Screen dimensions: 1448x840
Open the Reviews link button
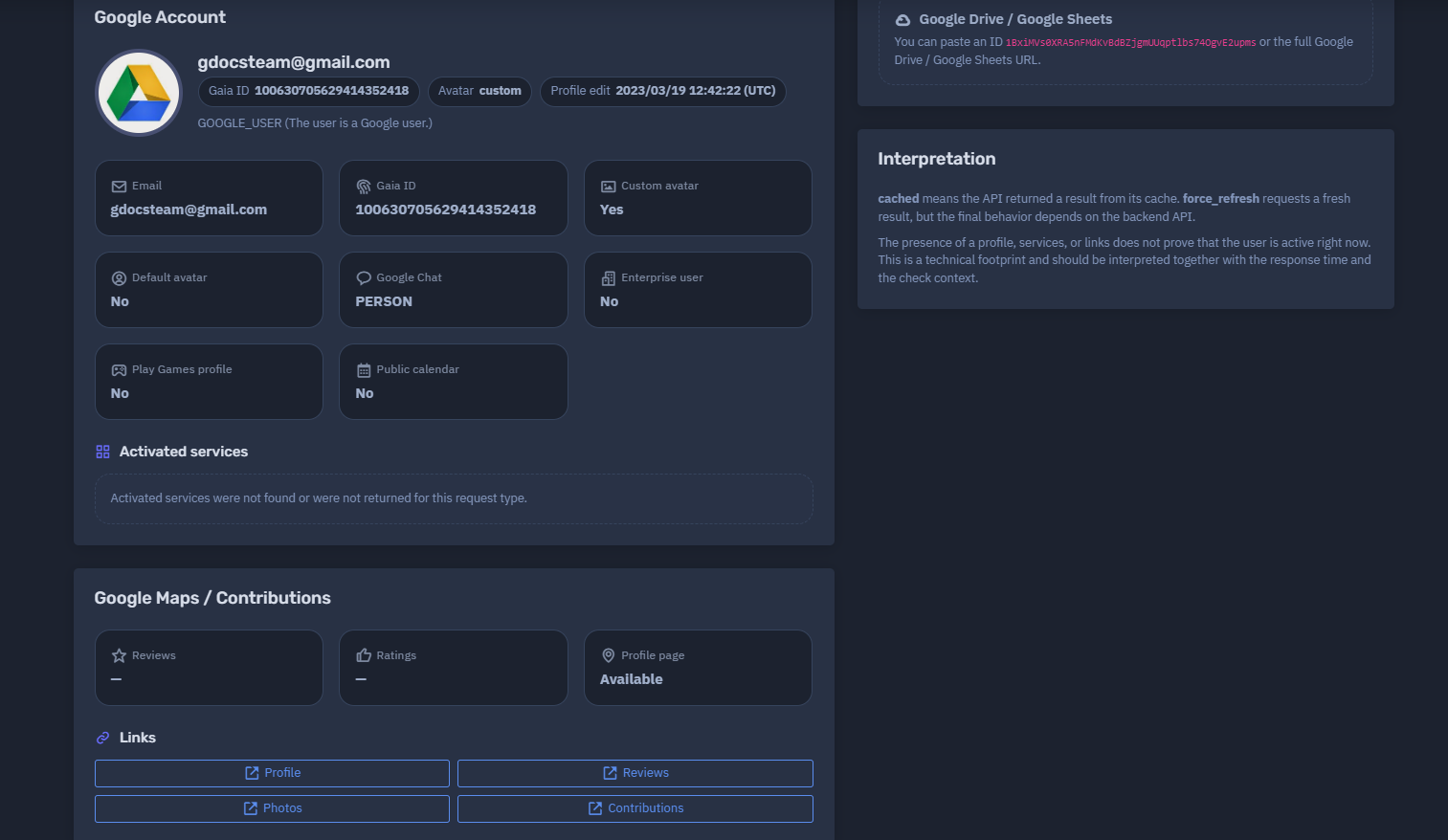click(x=635, y=773)
